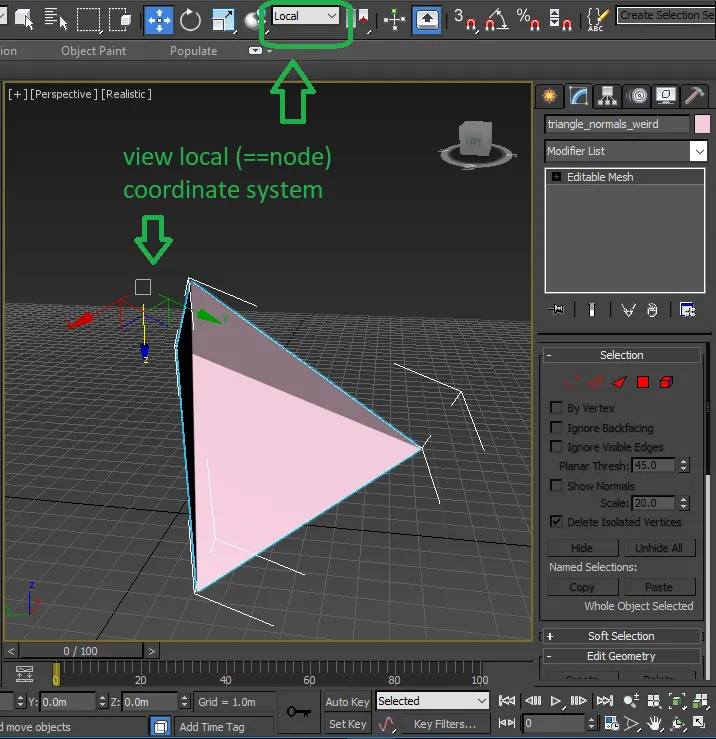Activate the Select and Scale tool
This screenshot has width=716, height=739.
point(223,20)
